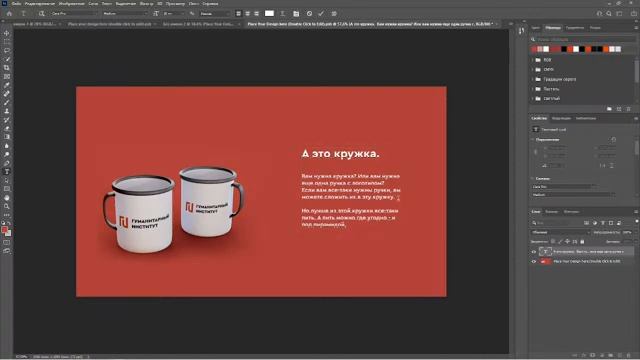Open Character and Paragraph panels icon
Viewport: 640px width, 360px height.
click(296, 13)
